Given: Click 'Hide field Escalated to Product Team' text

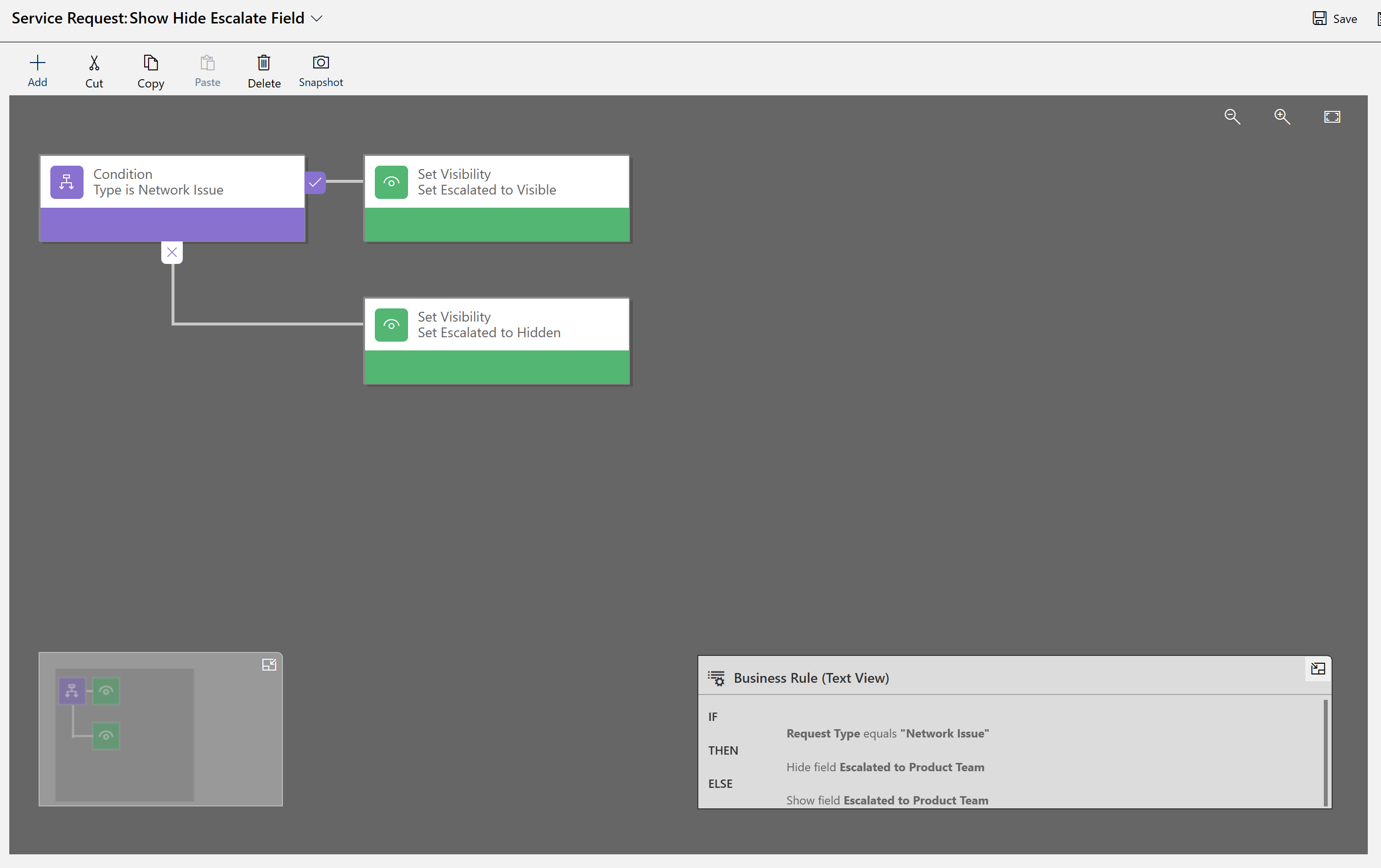Looking at the screenshot, I should coord(885,767).
